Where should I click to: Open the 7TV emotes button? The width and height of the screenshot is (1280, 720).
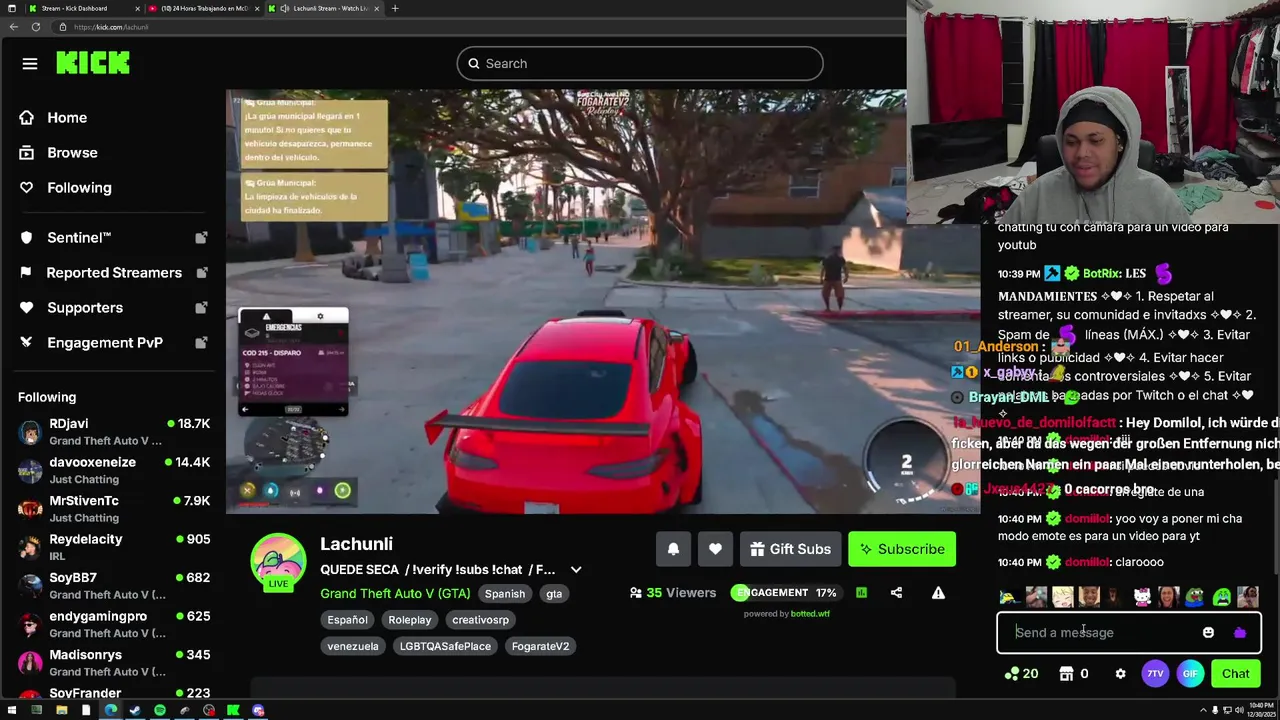(x=1155, y=674)
